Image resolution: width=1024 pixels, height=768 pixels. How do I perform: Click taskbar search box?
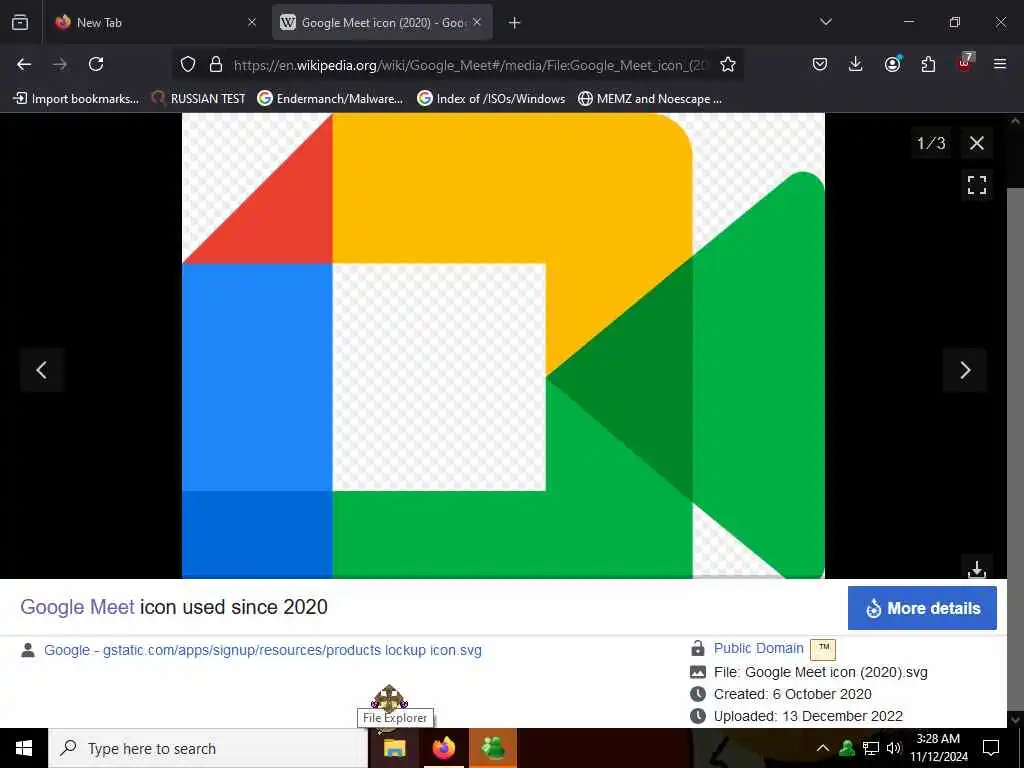pyautogui.click(x=208, y=748)
